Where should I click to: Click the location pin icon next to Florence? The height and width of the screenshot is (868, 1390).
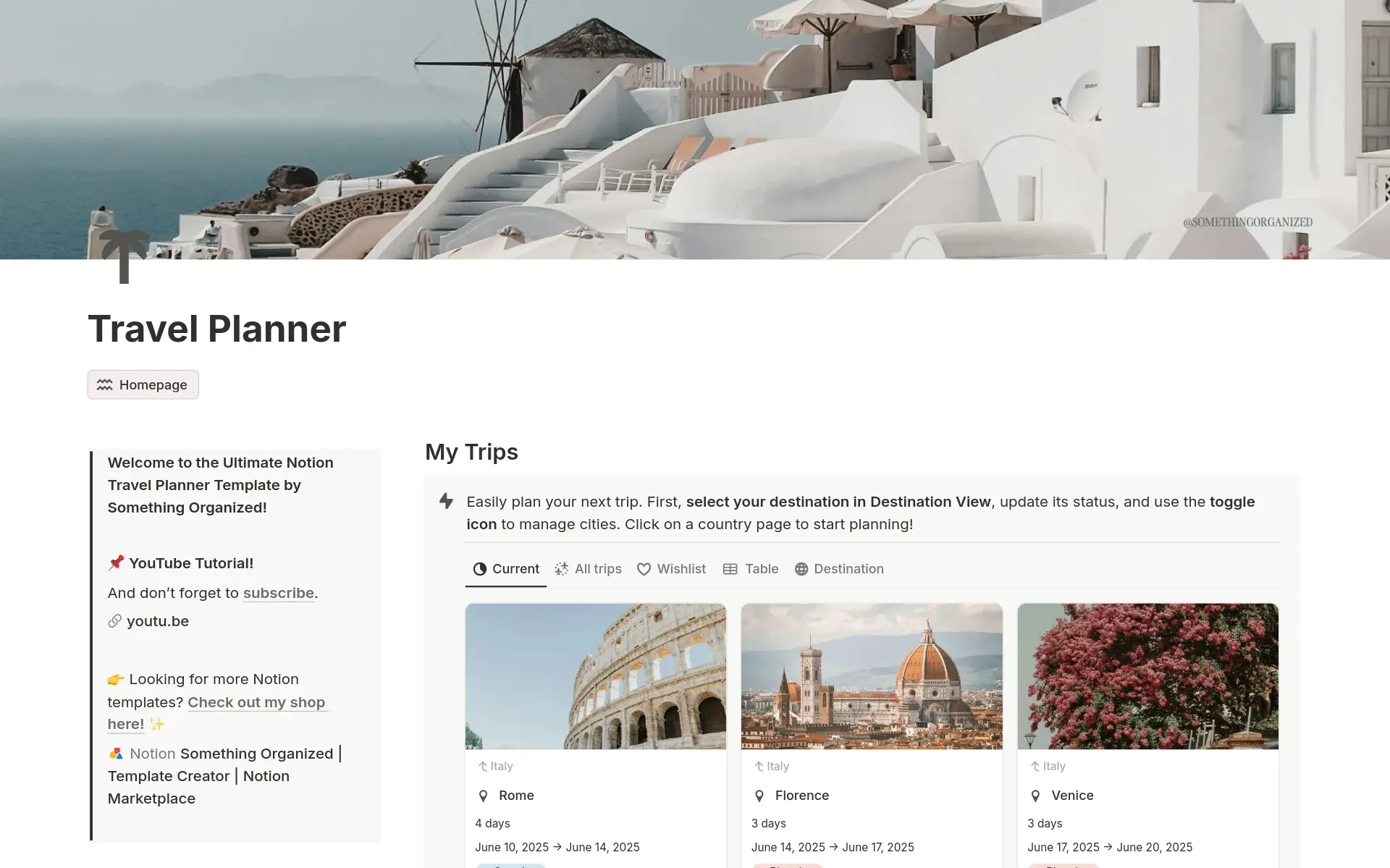pos(759,796)
